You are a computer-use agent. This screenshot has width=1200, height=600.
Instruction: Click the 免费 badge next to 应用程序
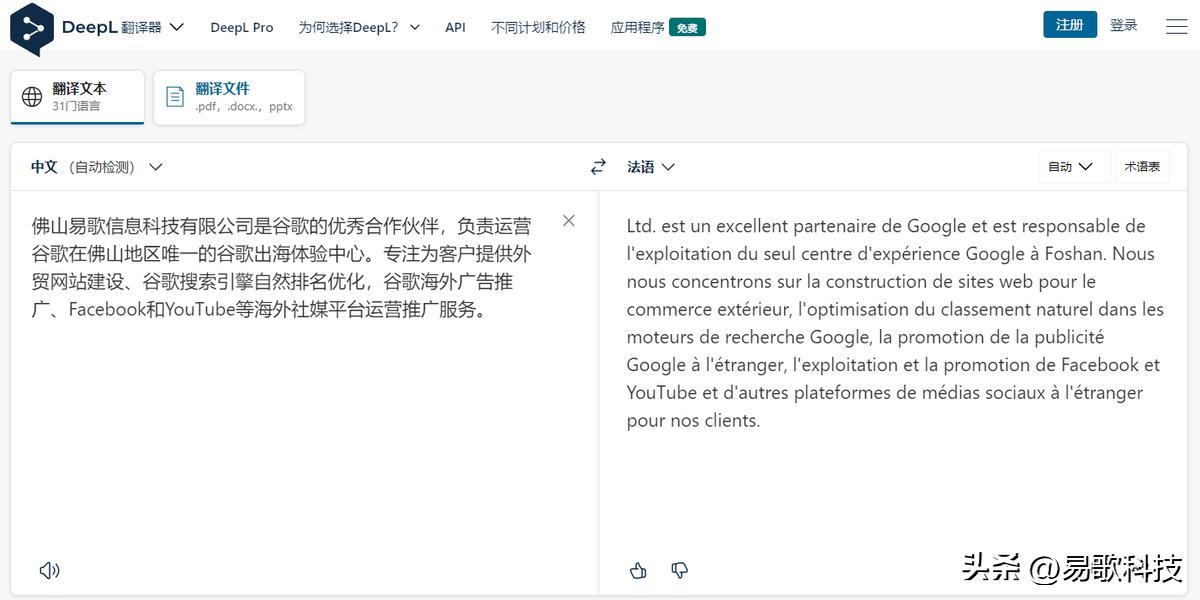[x=688, y=28]
